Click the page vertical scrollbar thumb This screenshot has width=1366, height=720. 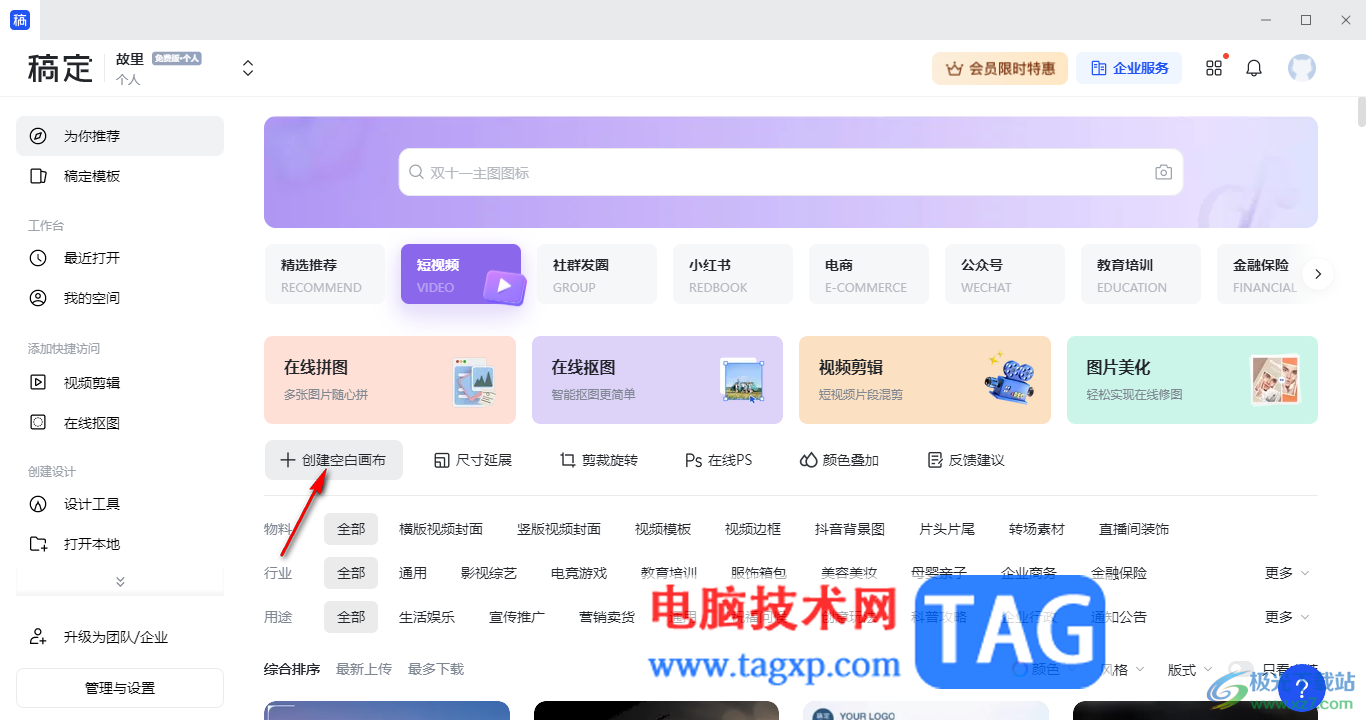click(x=1361, y=110)
